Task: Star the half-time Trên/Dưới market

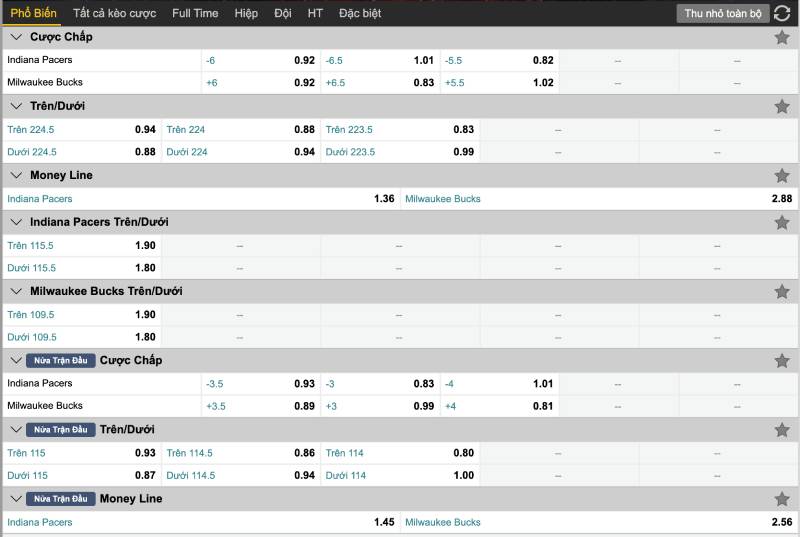Action: (x=782, y=429)
